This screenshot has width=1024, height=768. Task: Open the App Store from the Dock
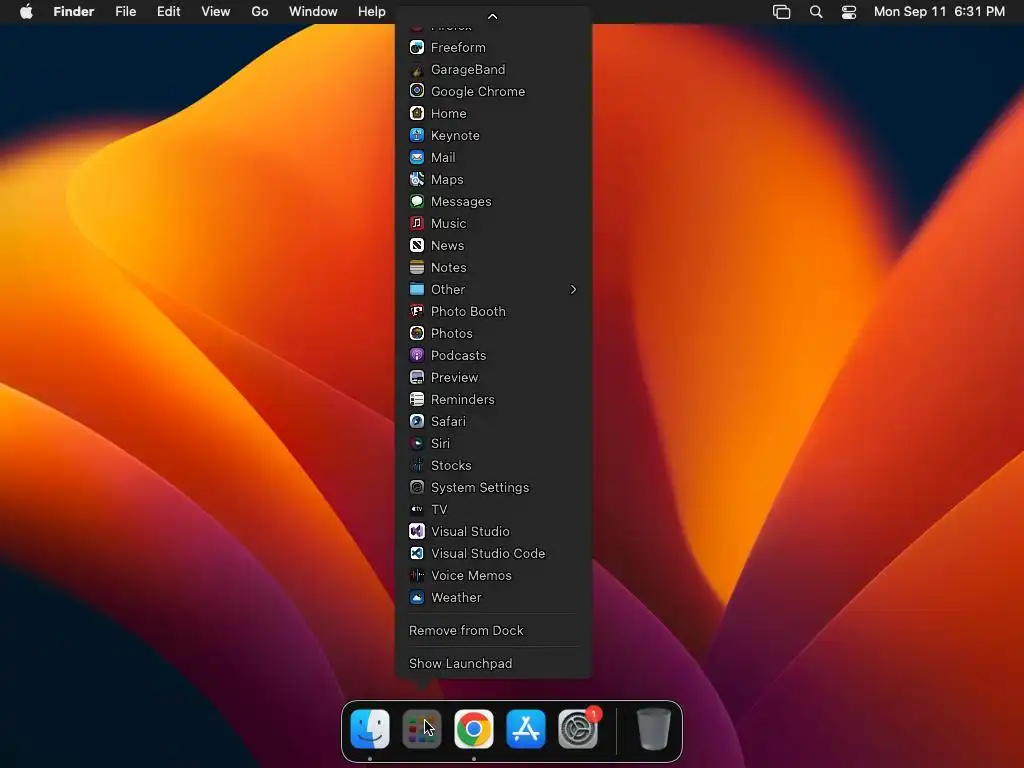click(x=526, y=729)
